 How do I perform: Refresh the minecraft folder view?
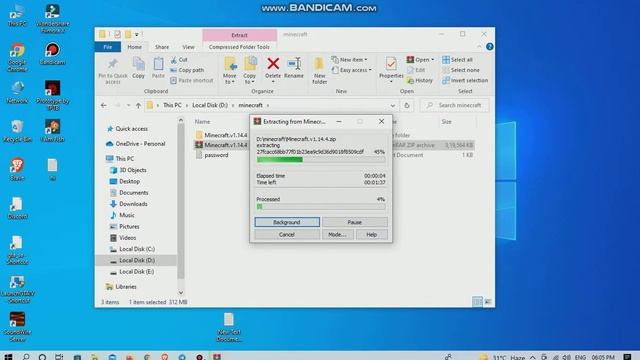pos(407,105)
